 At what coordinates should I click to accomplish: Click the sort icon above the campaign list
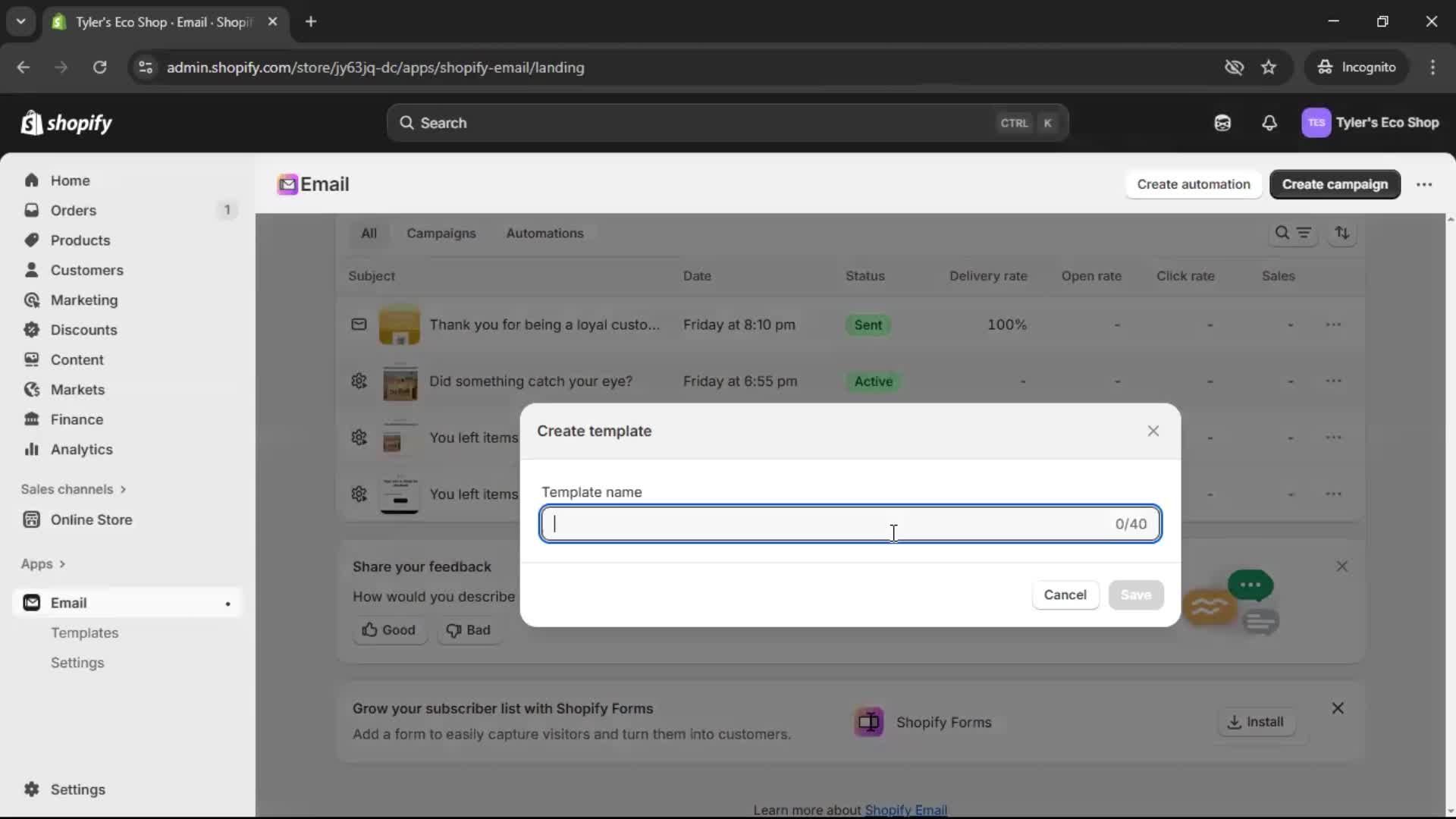pyautogui.click(x=1342, y=234)
